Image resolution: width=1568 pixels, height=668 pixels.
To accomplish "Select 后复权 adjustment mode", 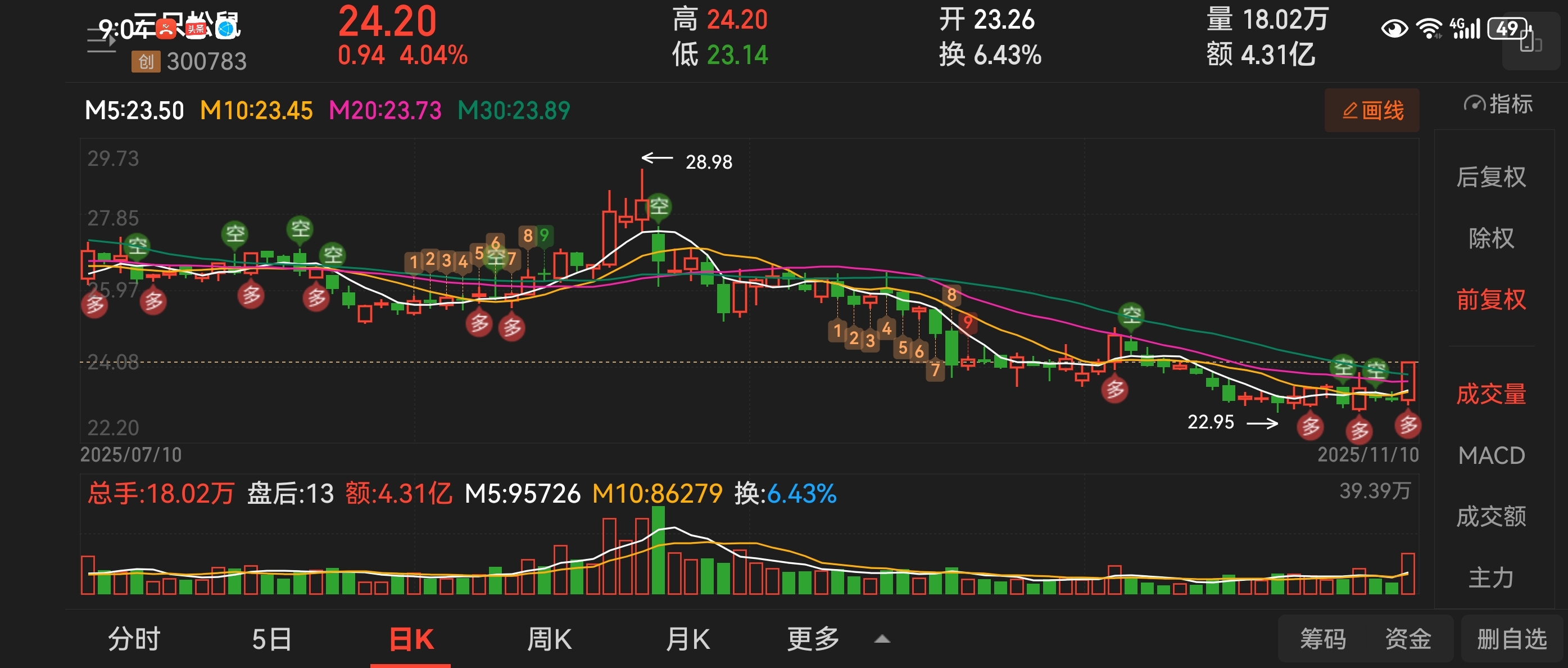I will 1490,177.
